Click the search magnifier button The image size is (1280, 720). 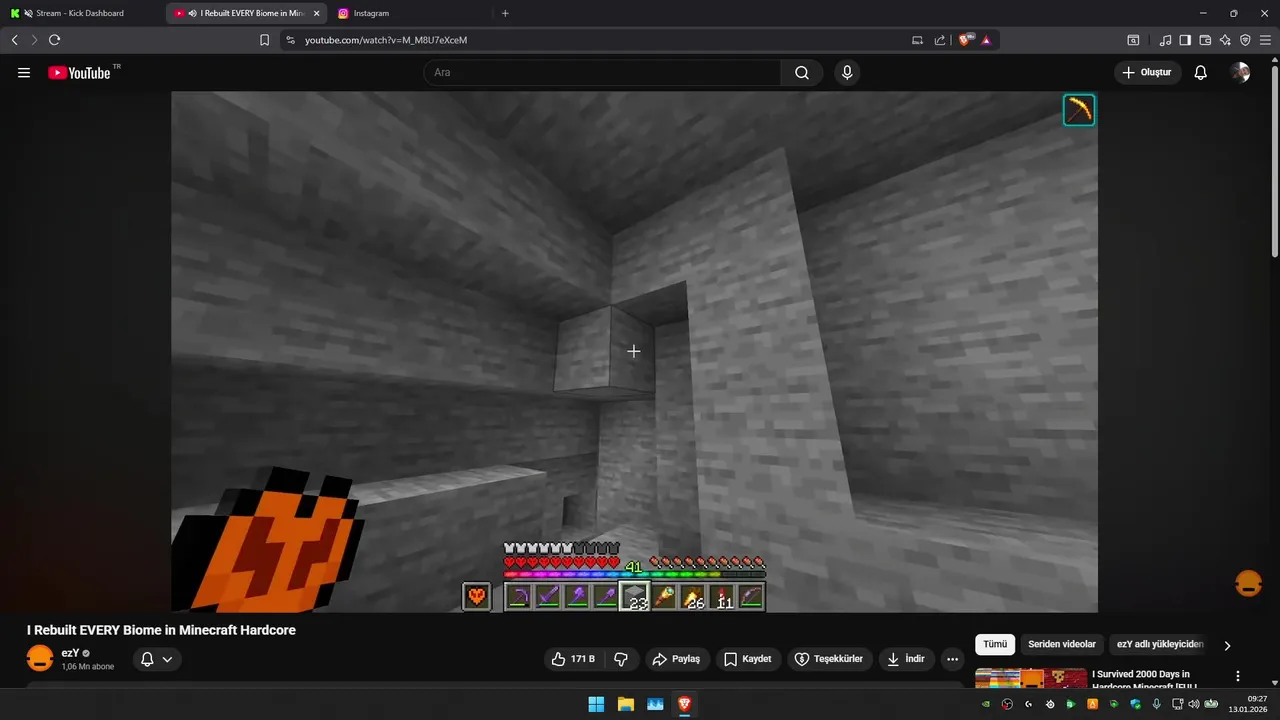click(x=802, y=73)
